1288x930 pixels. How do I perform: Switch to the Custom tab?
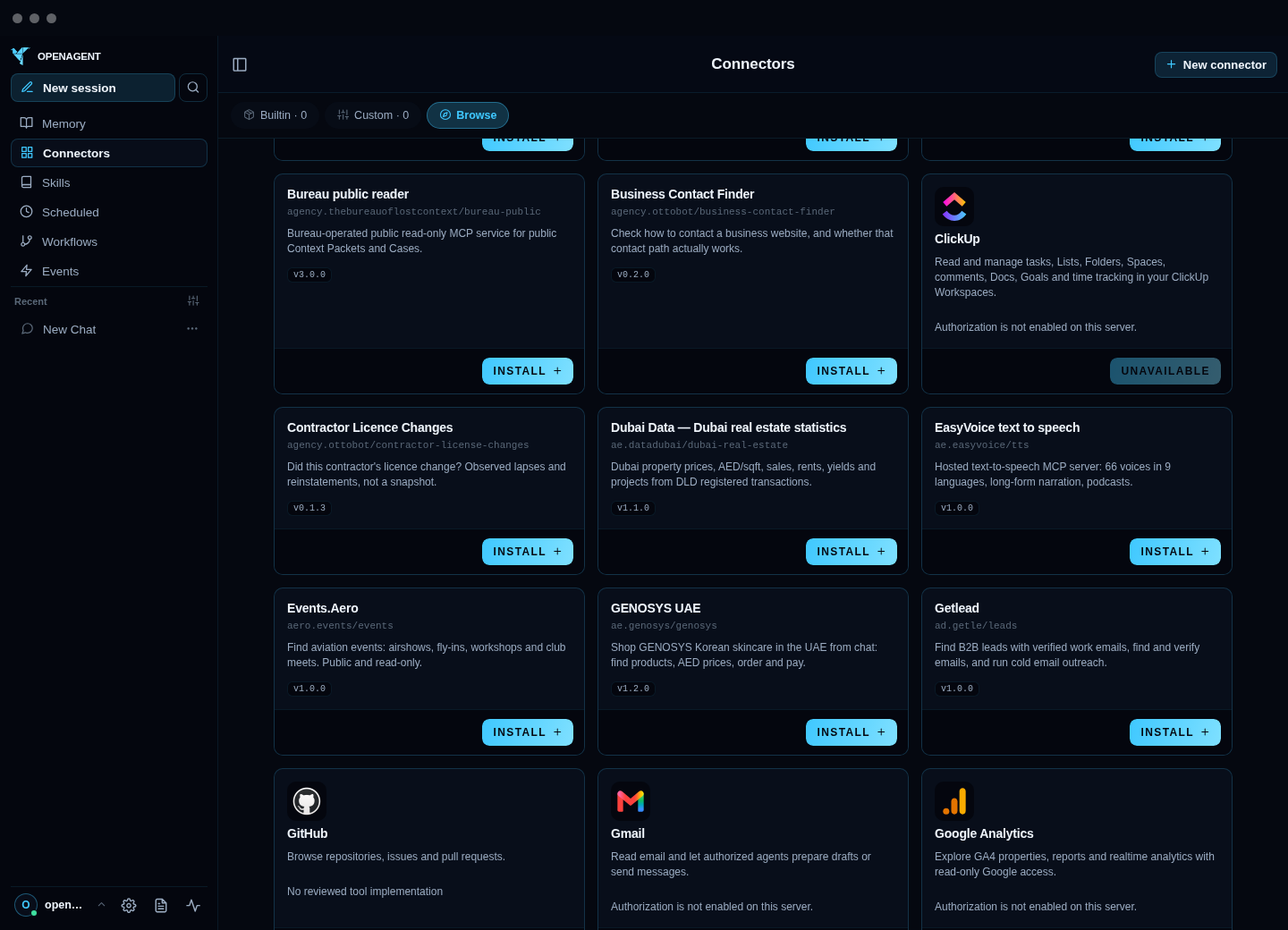click(373, 115)
